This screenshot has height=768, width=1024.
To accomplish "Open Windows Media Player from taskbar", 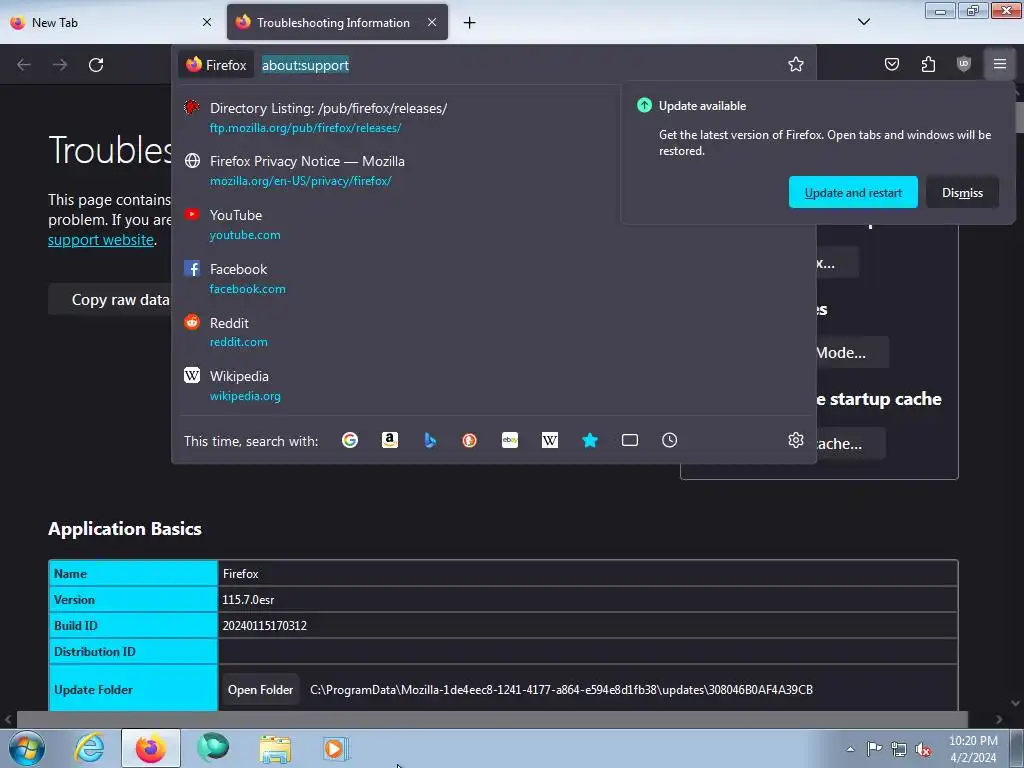I will click(x=335, y=748).
